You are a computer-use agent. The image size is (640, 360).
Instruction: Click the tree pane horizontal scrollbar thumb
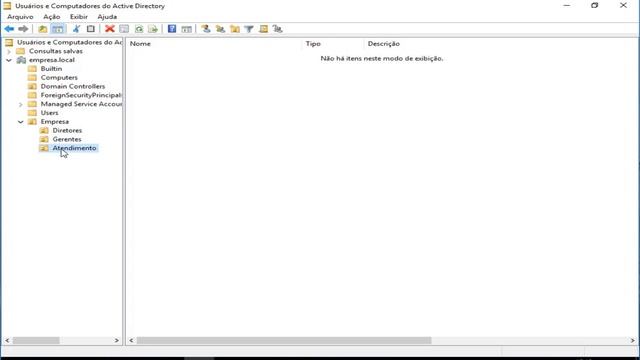(36, 340)
